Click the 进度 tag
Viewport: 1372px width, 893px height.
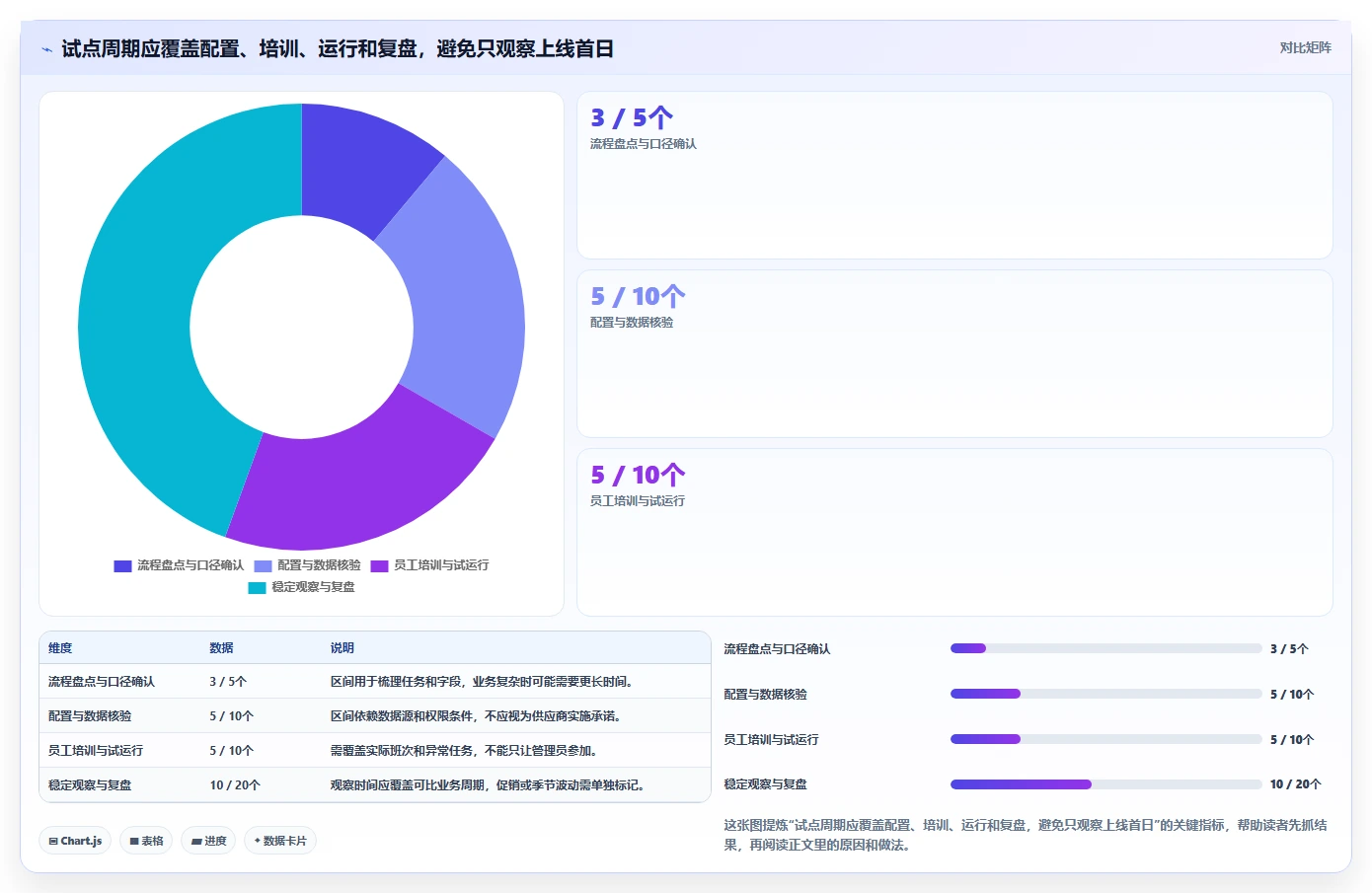[208, 841]
